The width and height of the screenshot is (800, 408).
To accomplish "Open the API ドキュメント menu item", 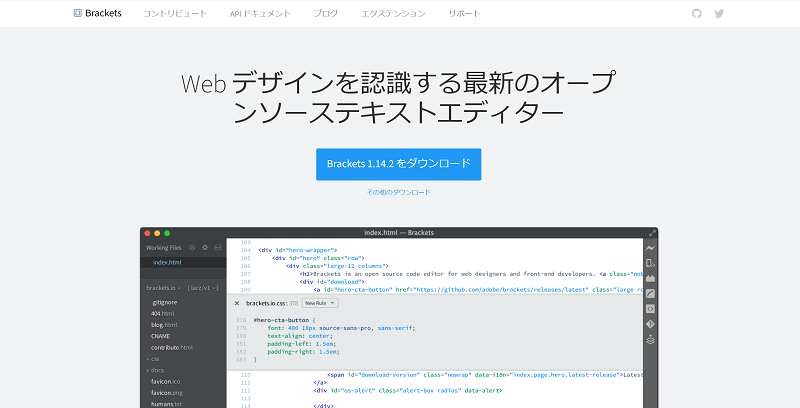I will tap(260, 14).
